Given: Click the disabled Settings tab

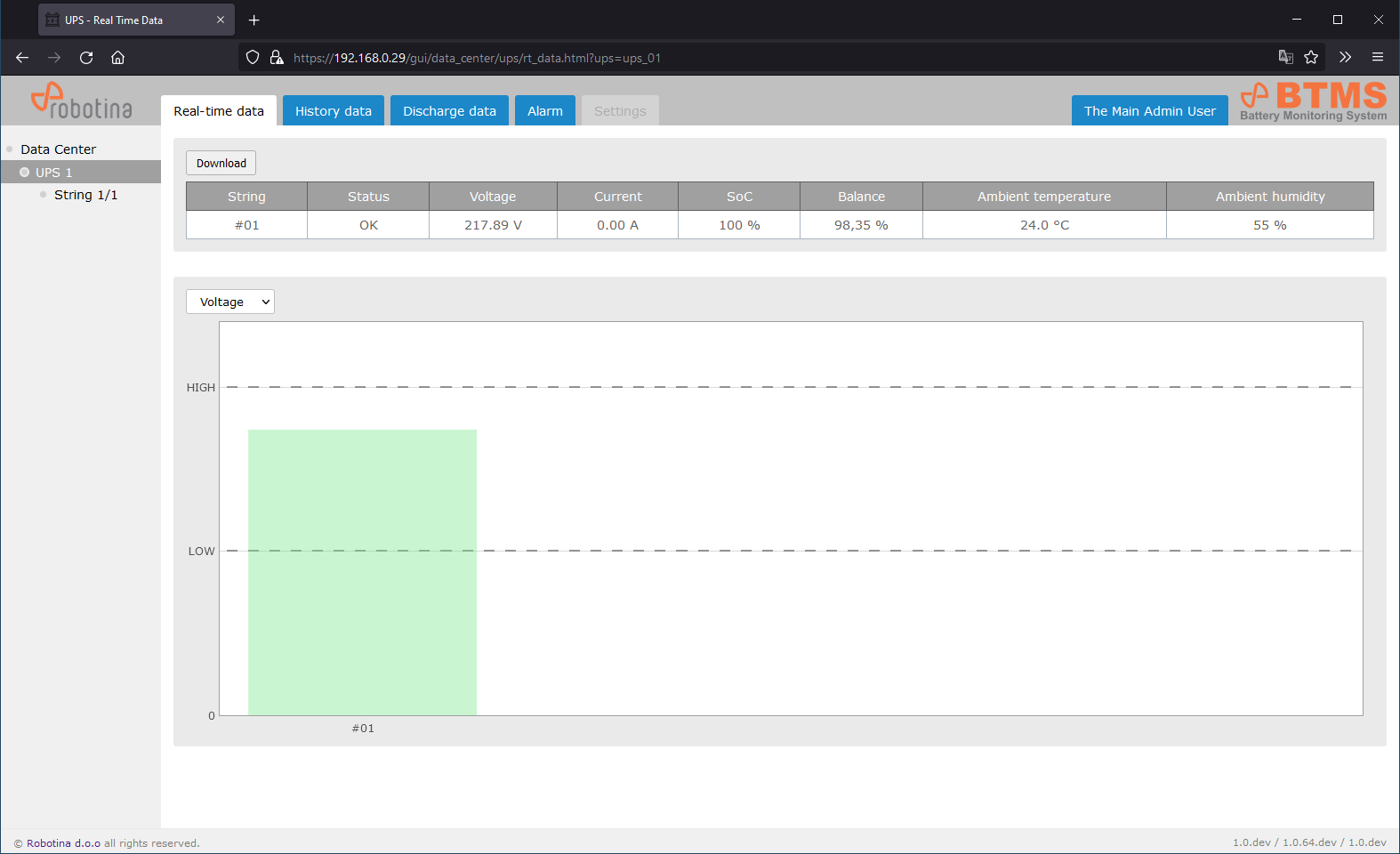Looking at the screenshot, I should point(620,110).
